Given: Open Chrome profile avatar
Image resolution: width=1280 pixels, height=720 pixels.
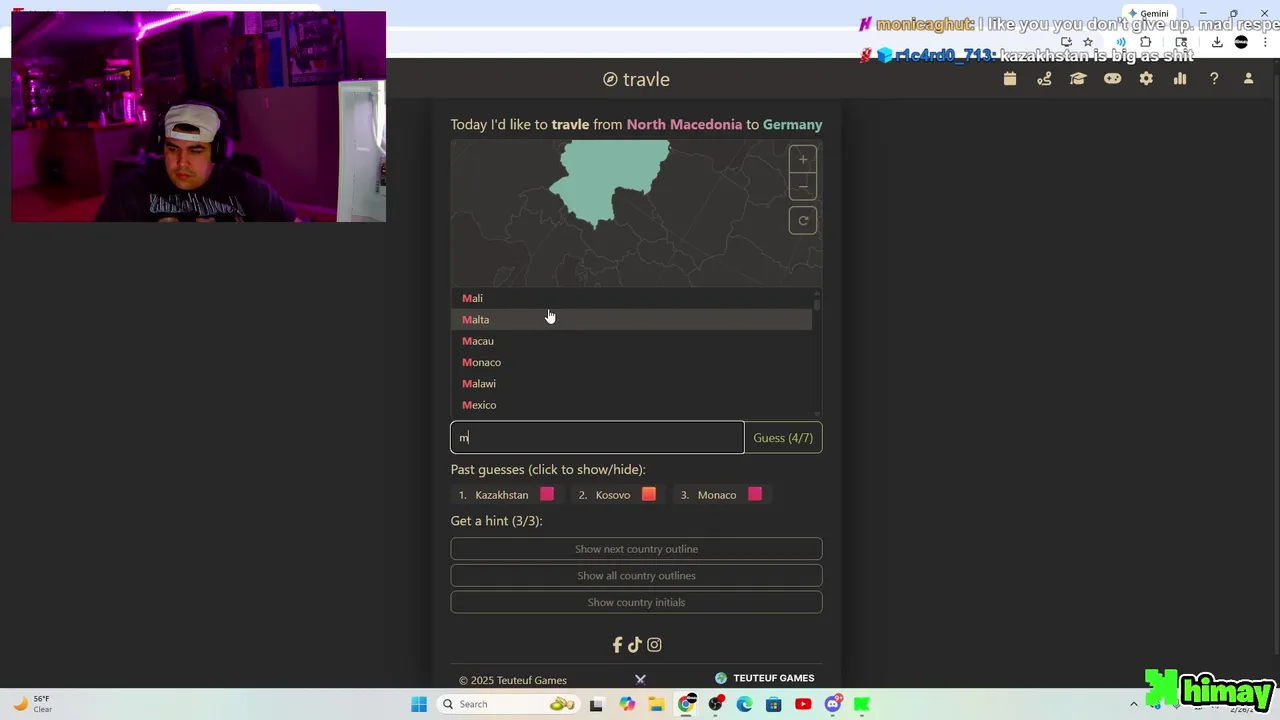Looking at the screenshot, I should click(x=1241, y=42).
